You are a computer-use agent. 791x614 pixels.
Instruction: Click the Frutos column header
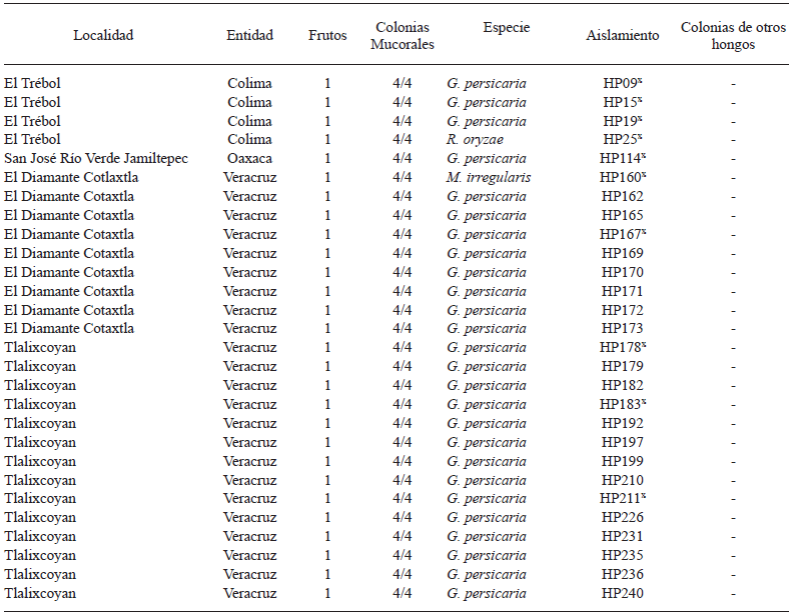[x=328, y=35]
